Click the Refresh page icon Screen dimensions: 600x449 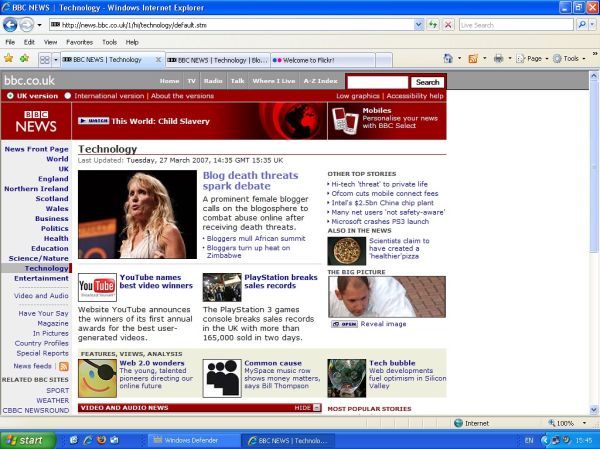[x=432, y=25]
